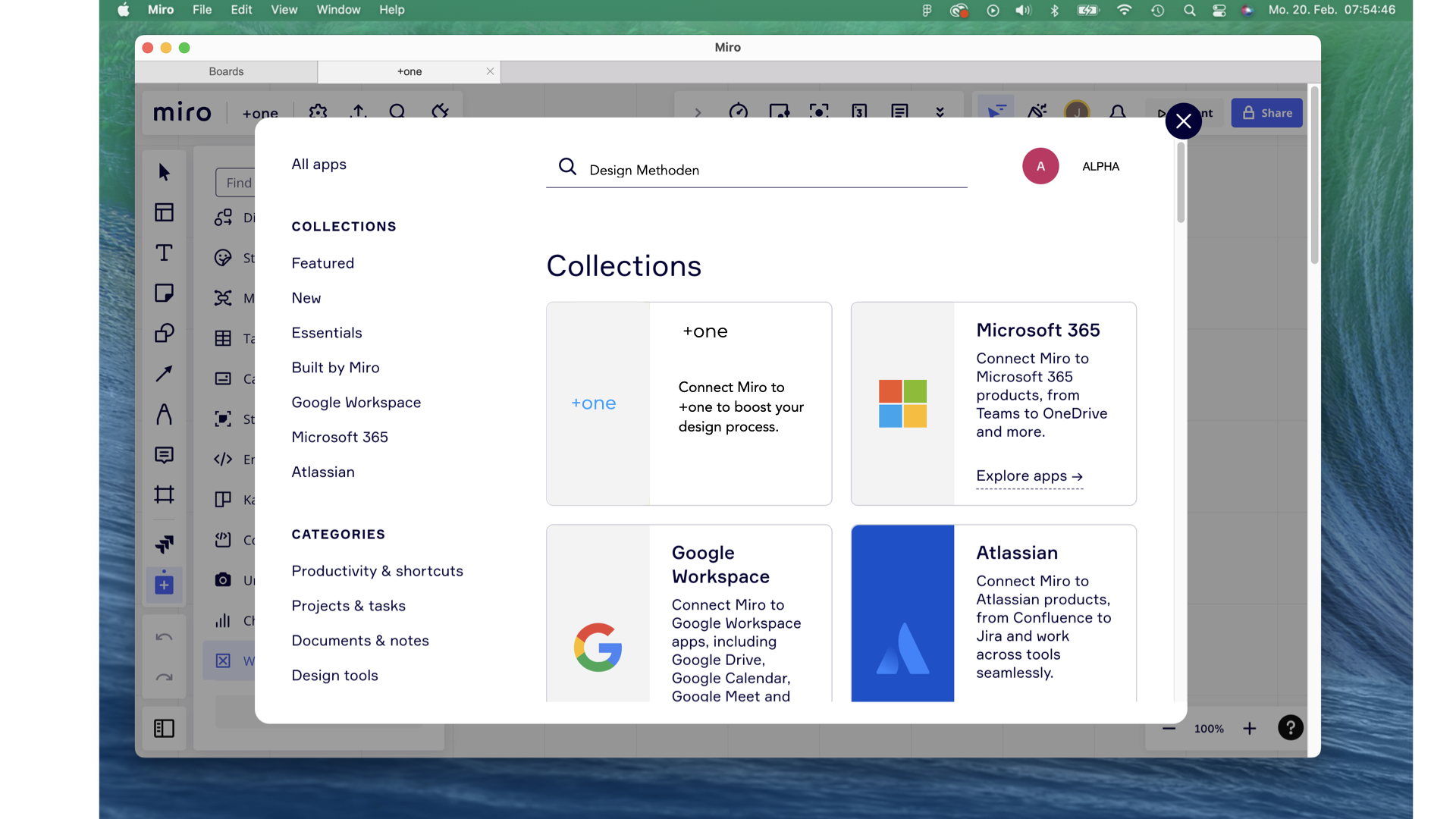
Task: Open the Comment tool
Action: coord(164,454)
